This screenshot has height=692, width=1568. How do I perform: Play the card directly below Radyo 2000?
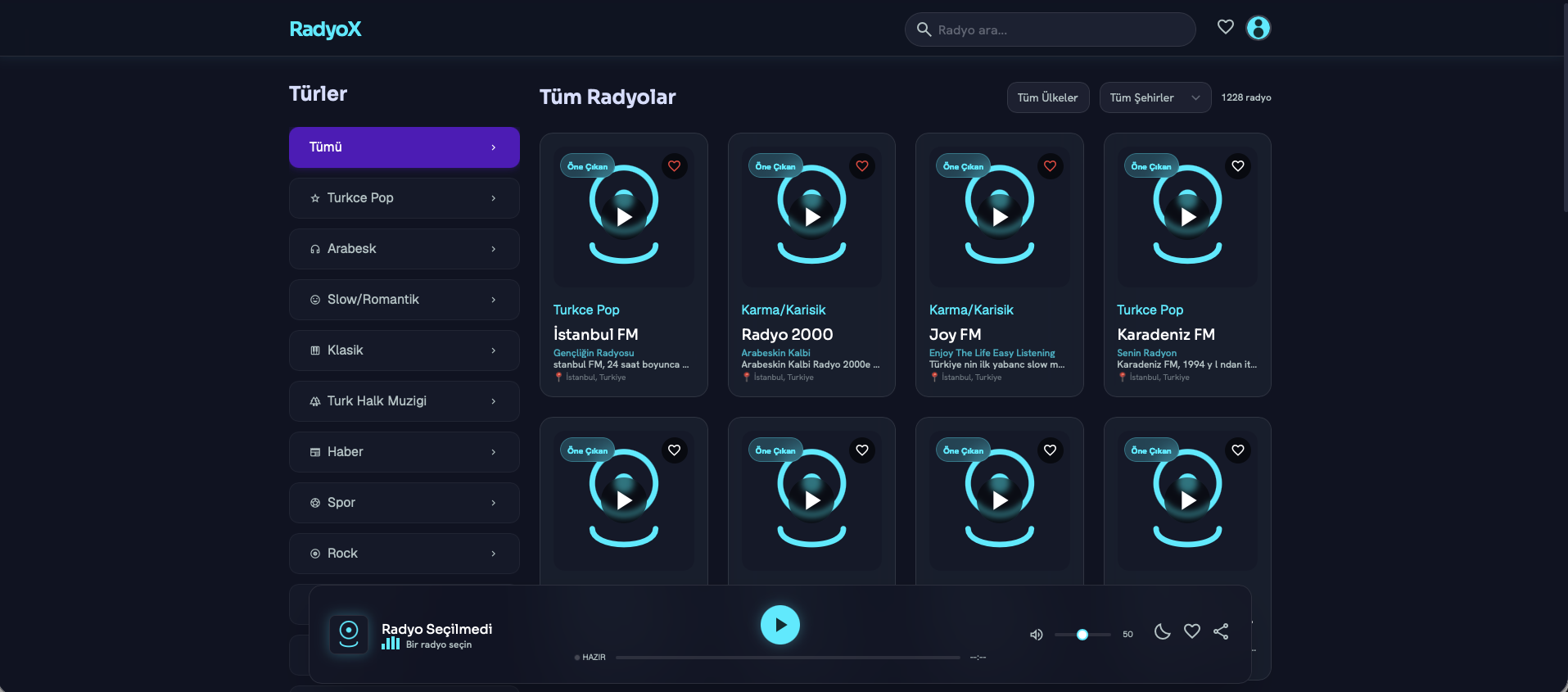812,500
